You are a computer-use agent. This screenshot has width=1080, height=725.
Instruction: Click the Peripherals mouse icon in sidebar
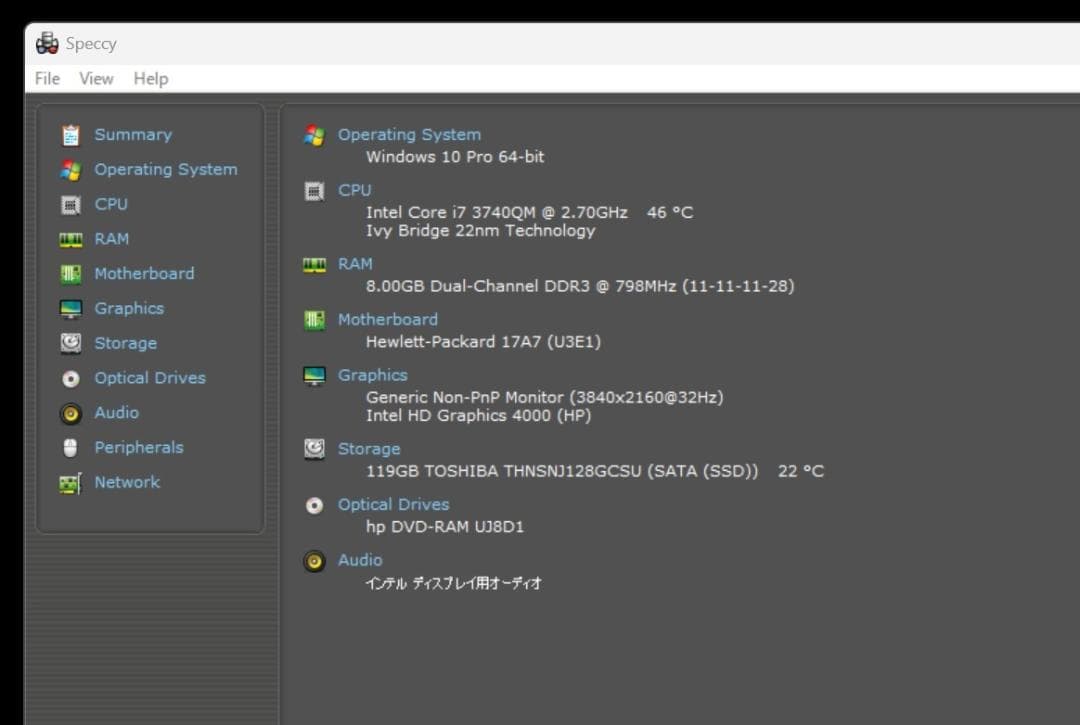(x=70, y=448)
